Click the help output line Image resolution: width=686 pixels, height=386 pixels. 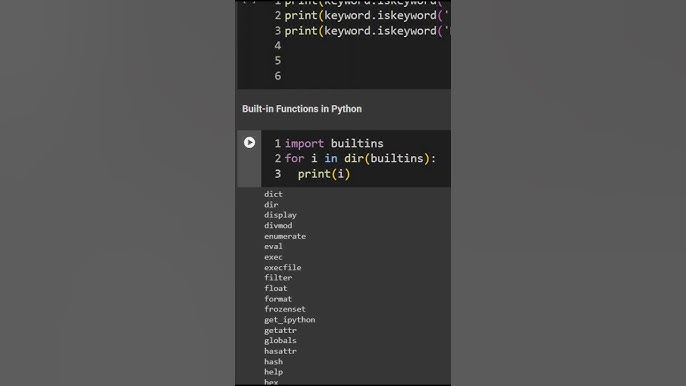(273, 372)
